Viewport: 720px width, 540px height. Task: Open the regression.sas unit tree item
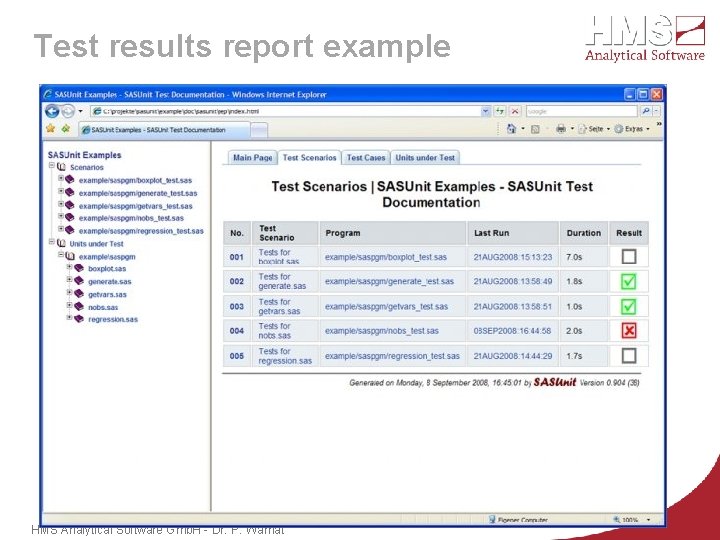(113, 320)
